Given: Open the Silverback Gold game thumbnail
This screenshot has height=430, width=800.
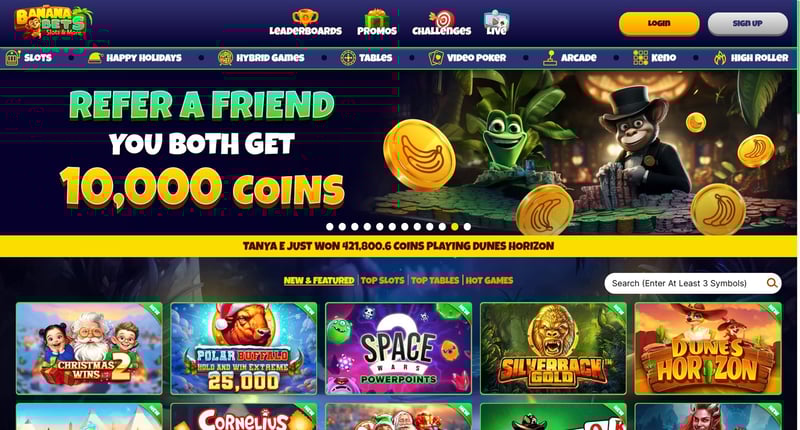Looking at the screenshot, I should click(x=553, y=348).
